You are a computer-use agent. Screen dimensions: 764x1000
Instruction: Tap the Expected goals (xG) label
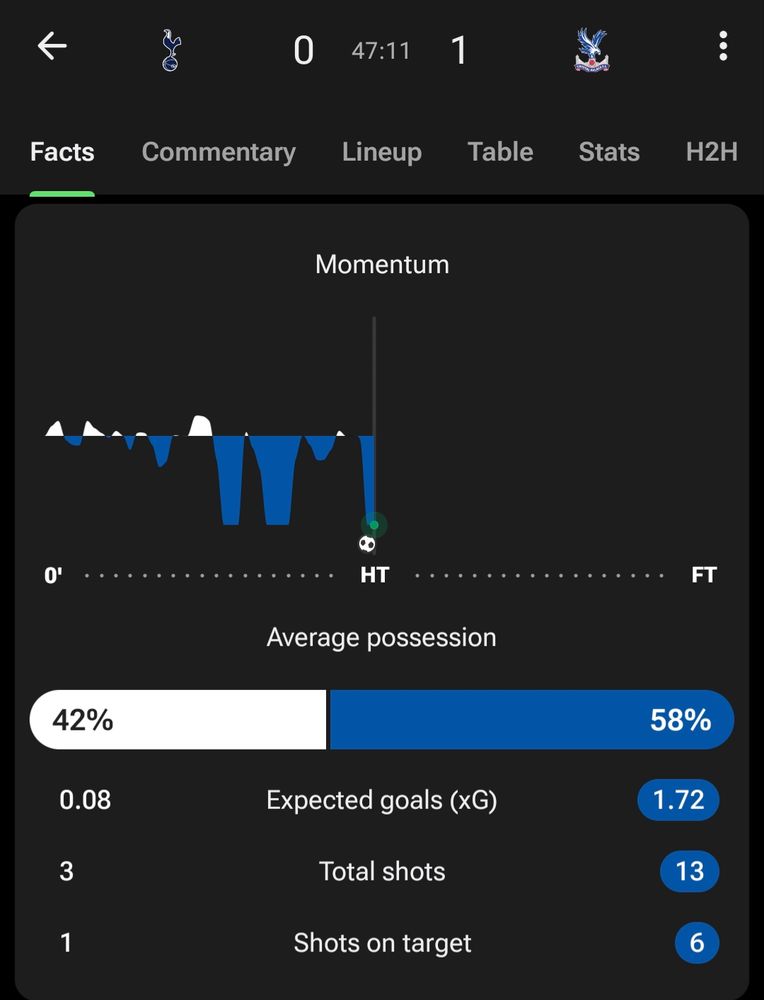[x=381, y=800]
